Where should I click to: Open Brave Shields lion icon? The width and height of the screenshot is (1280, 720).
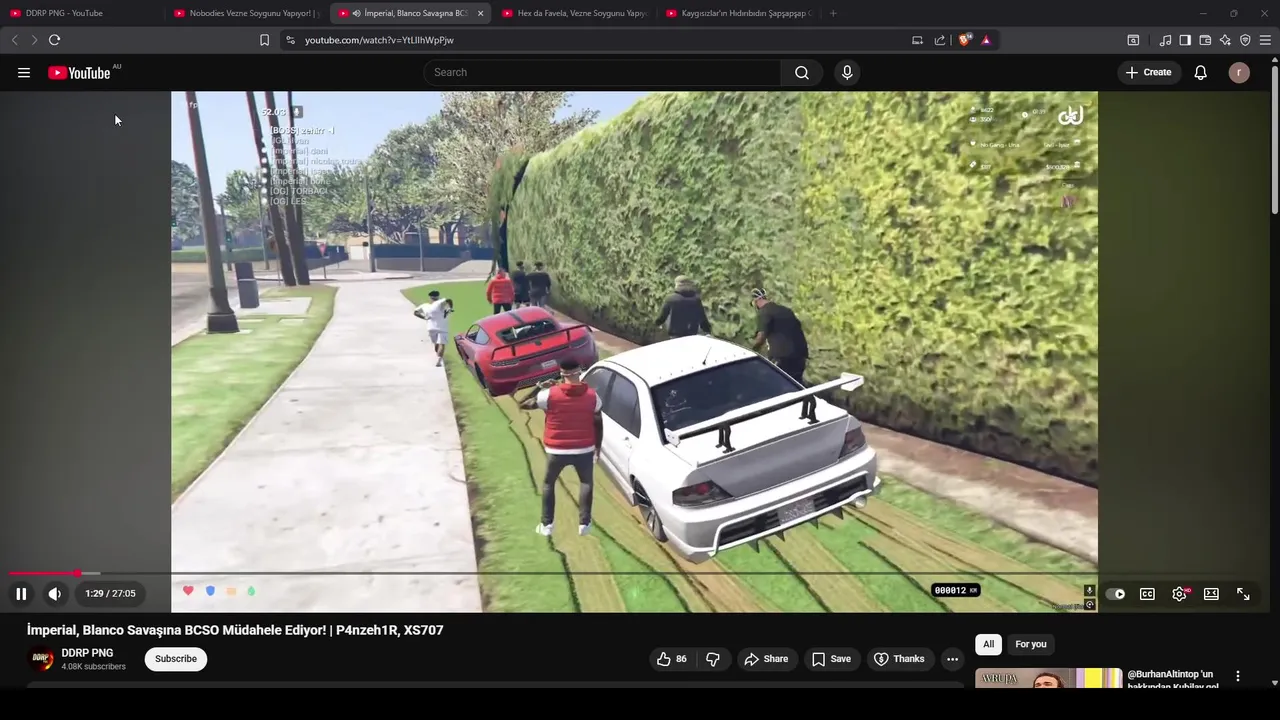pos(964,40)
